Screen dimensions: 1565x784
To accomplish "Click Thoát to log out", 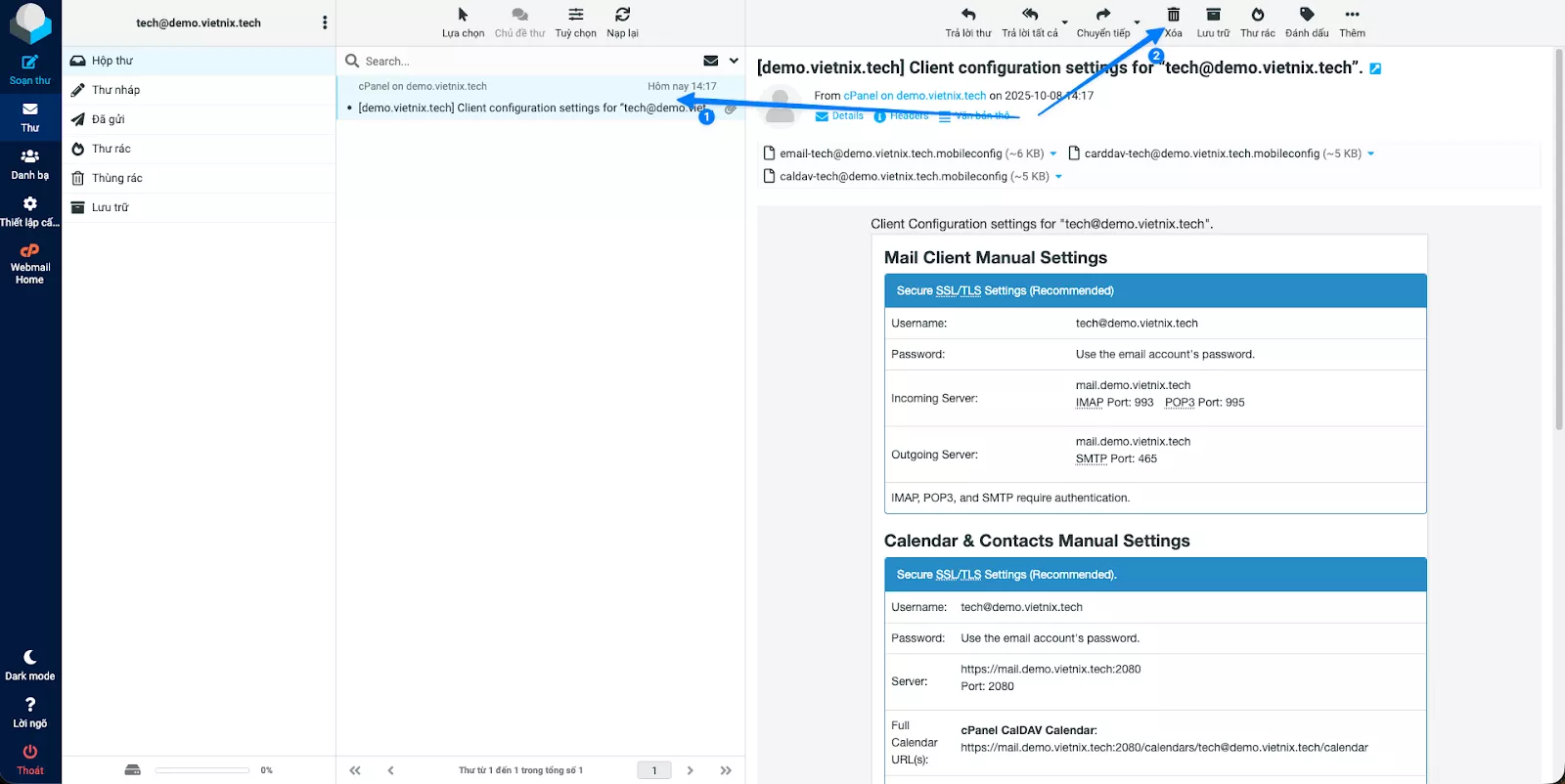I will [x=30, y=761].
